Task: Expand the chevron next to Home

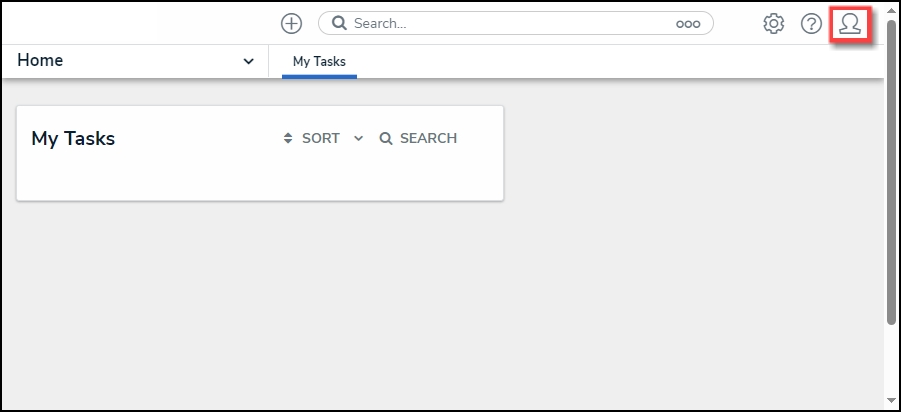Action: (x=249, y=62)
